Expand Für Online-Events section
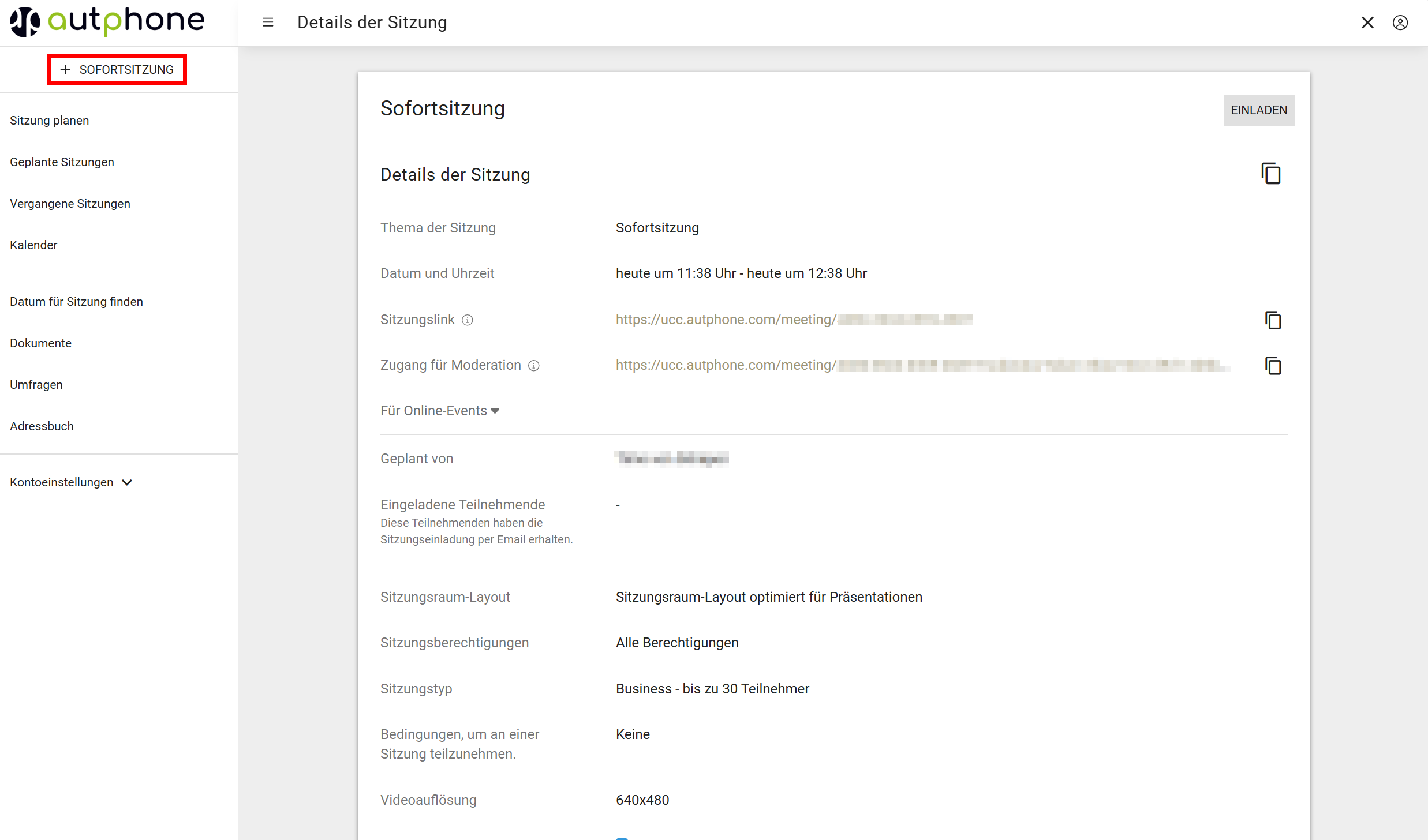 tap(439, 411)
